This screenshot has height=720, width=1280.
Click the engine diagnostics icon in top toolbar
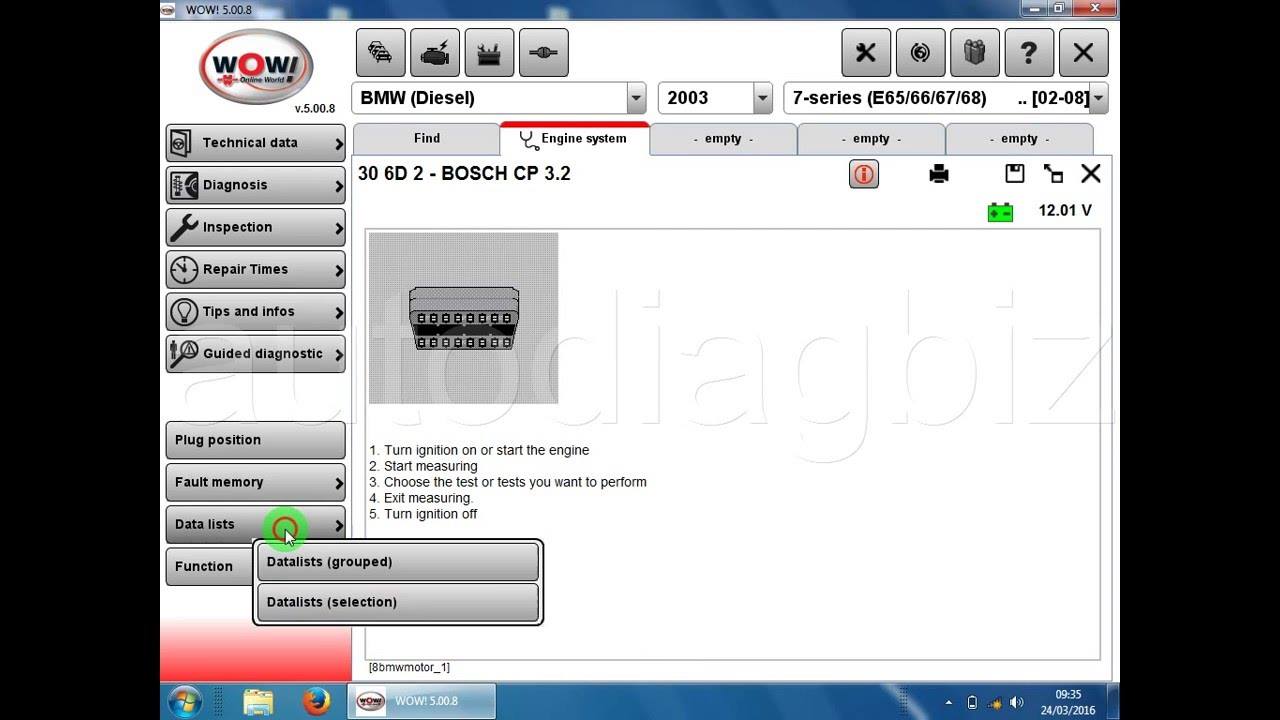point(435,53)
